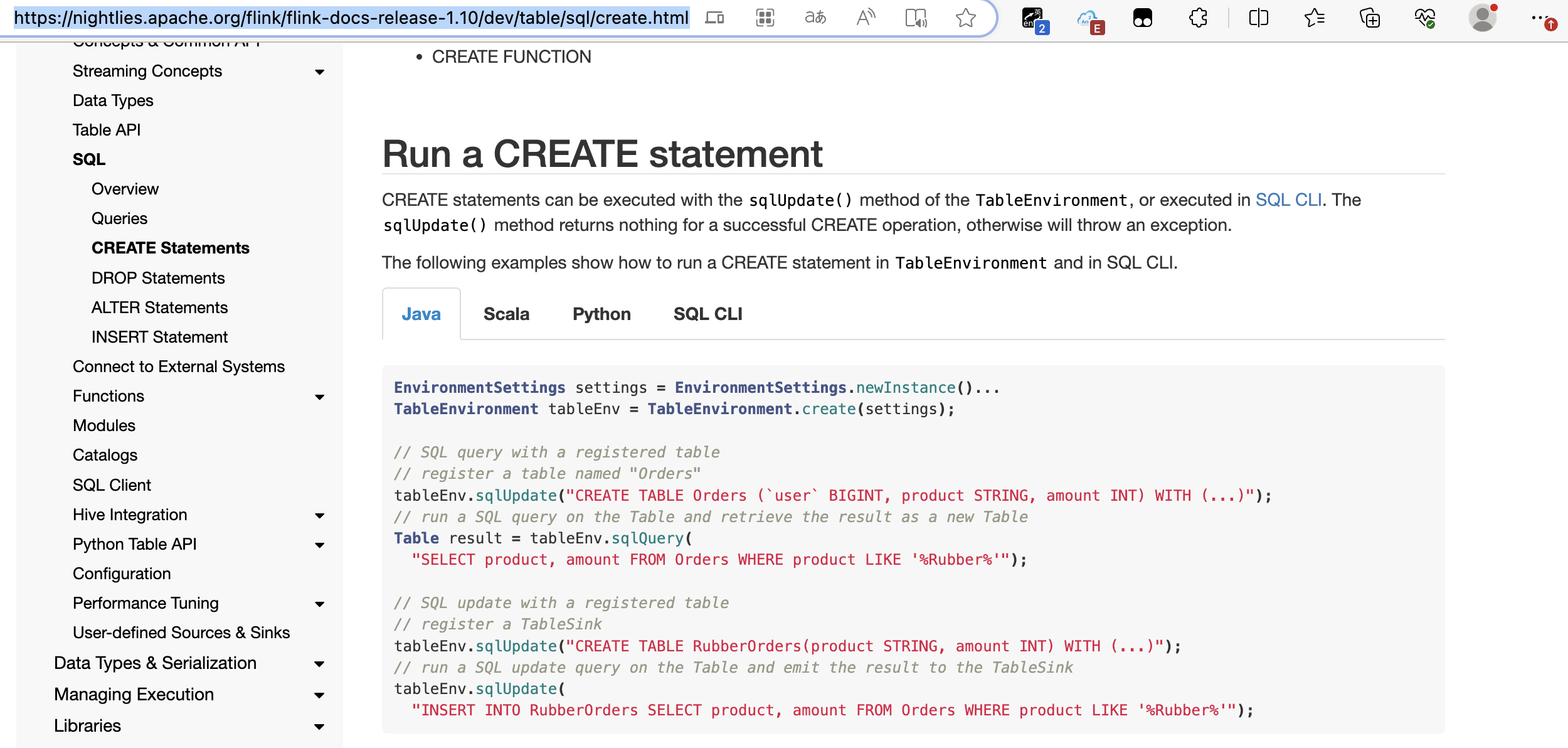Image resolution: width=1568 pixels, height=748 pixels.
Task: Expand Streaming Concepts sidebar section
Action: pos(320,72)
